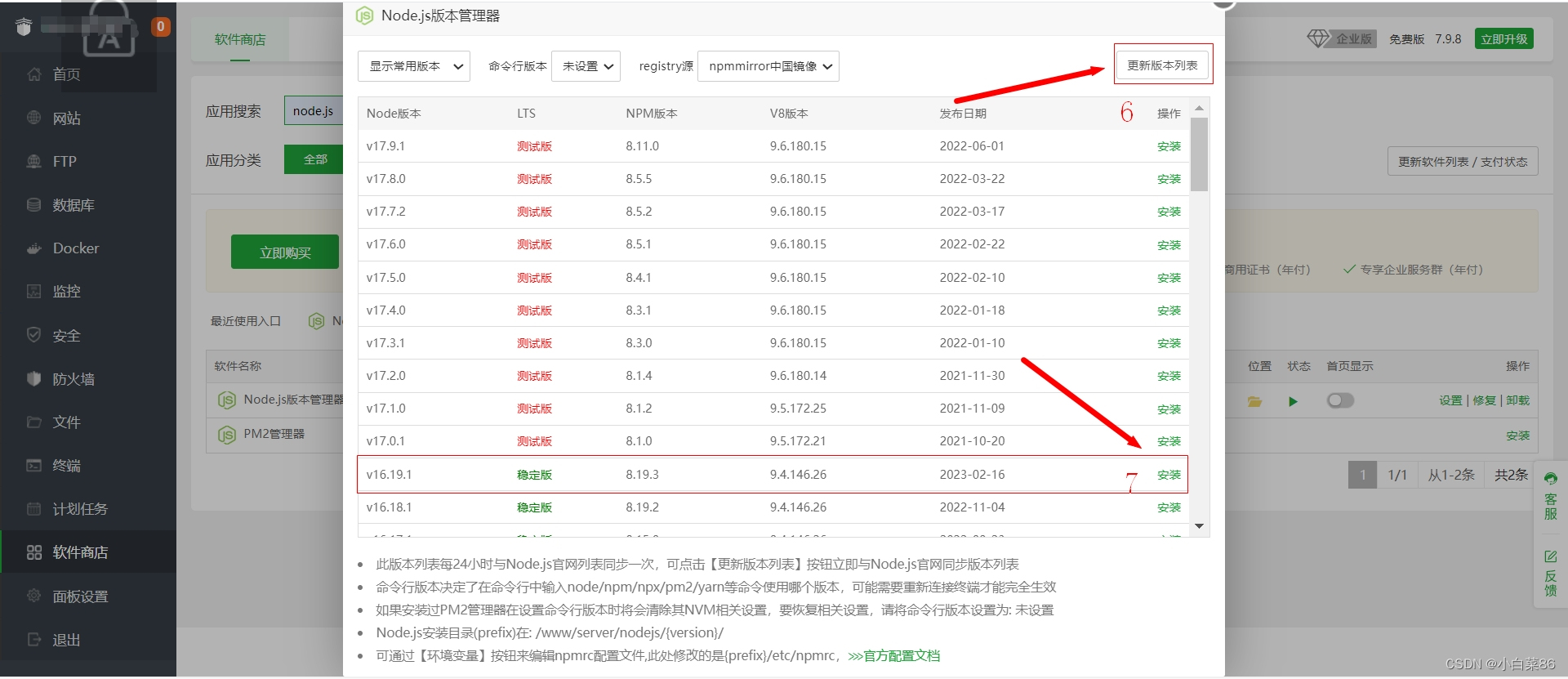This screenshot has height=679, width=1568.
Task: Open the 软件商店 grid icon in sidebar
Action: point(33,552)
